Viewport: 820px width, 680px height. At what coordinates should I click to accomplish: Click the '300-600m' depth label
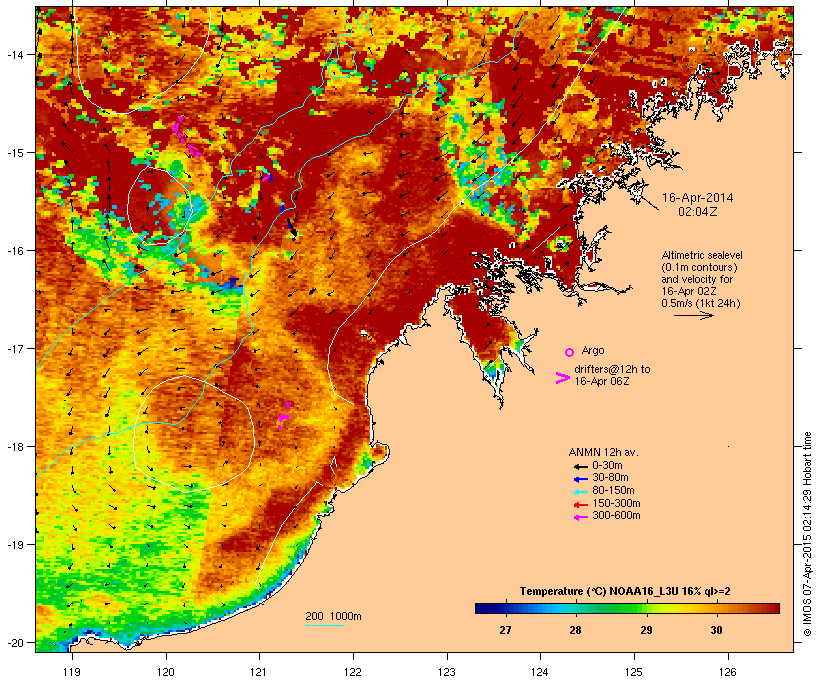pyautogui.click(x=616, y=516)
